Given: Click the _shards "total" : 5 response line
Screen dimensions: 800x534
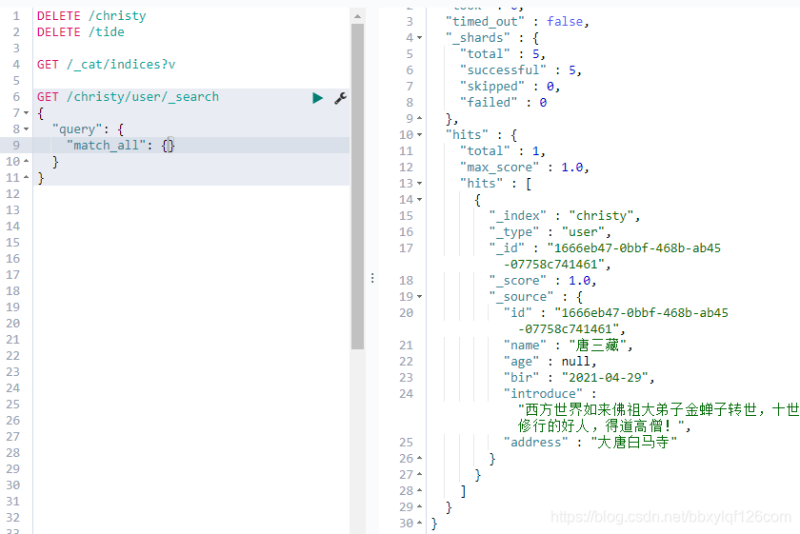Looking at the screenshot, I should 503,54.
